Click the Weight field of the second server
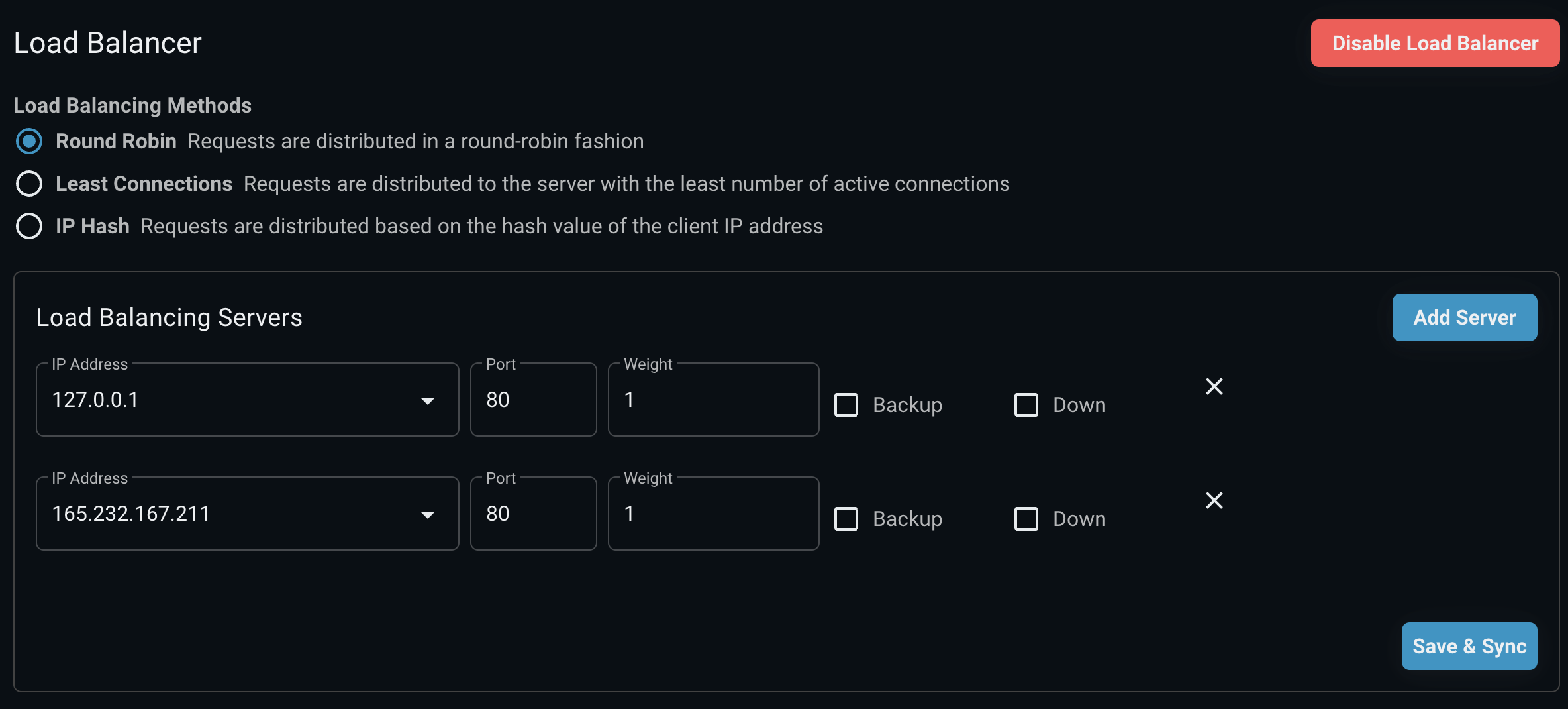 point(713,513)
